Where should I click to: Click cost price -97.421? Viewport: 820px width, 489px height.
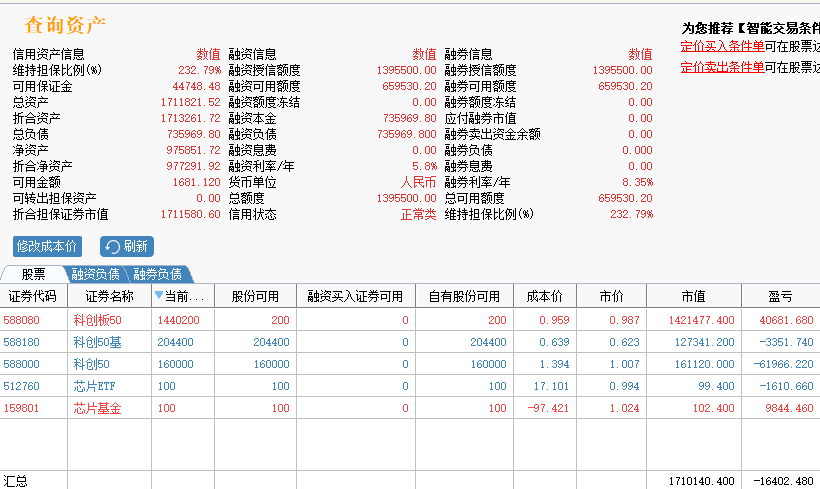(x=548, y=408)
